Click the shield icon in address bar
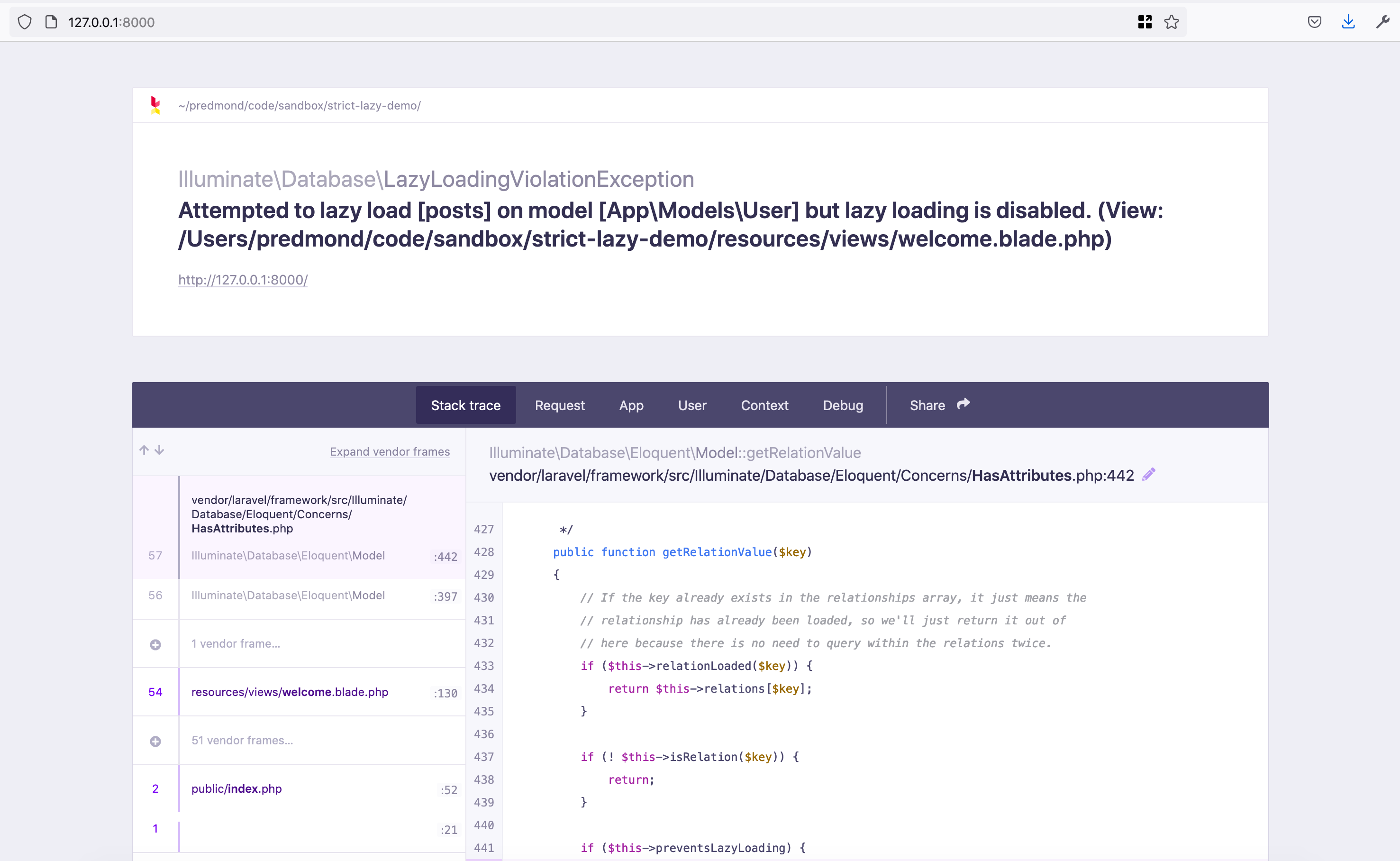 (24, 21)
